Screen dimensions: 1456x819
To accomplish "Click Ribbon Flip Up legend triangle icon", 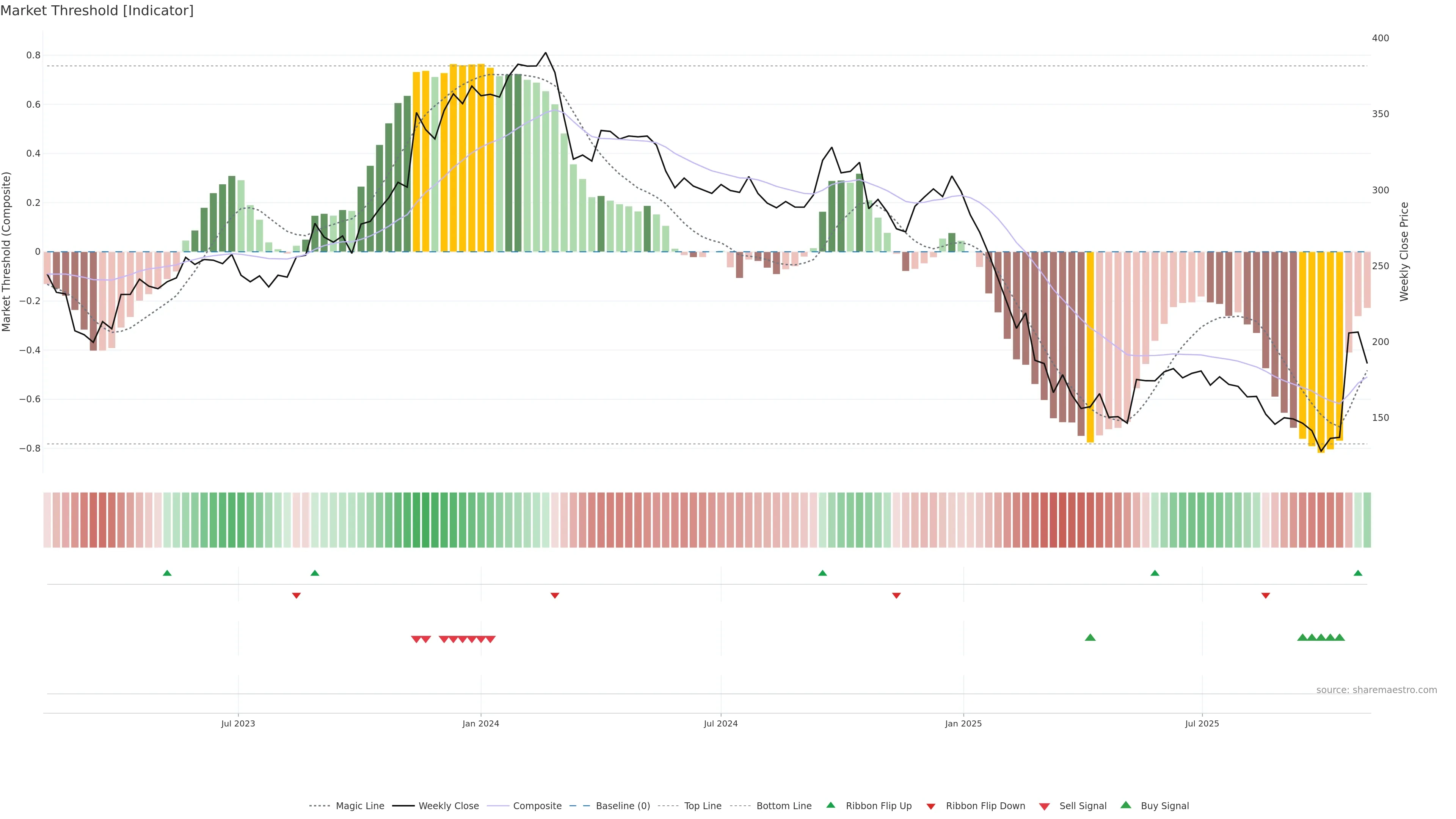I will click(830, 805).
